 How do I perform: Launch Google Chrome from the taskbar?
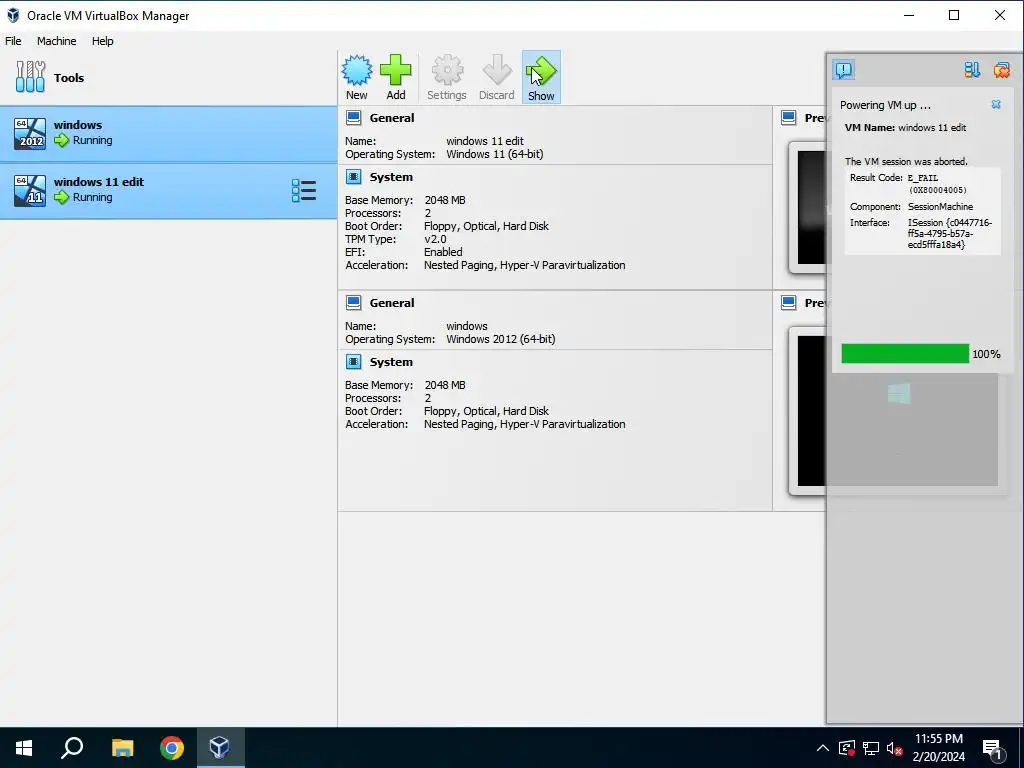[x=172, y=748]
